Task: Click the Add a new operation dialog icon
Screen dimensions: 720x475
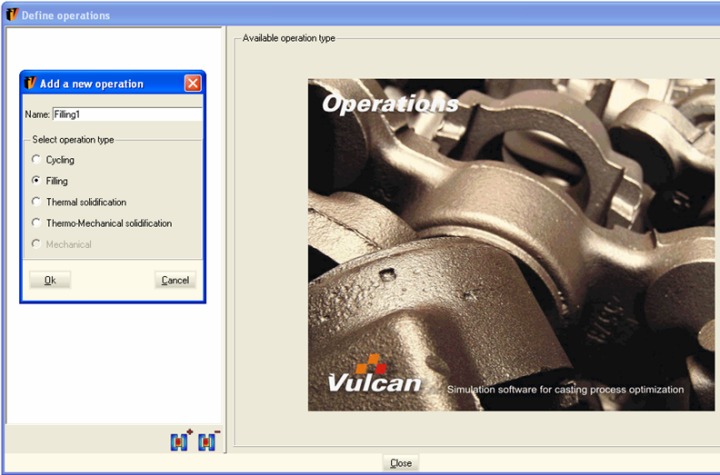Action: pyautogui.click(x=30, y=84)
